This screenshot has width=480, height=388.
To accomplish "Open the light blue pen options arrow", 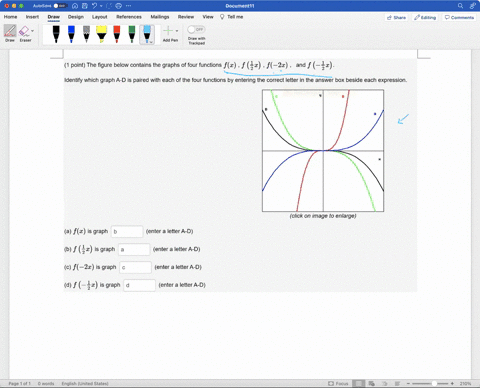I will (151, 42).
